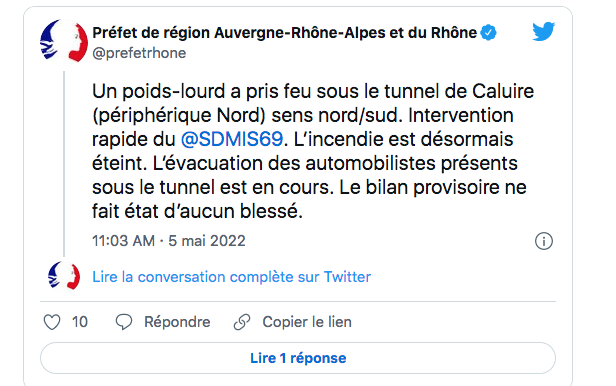Open the large Préfet profile avatar

tap(64, 41)
